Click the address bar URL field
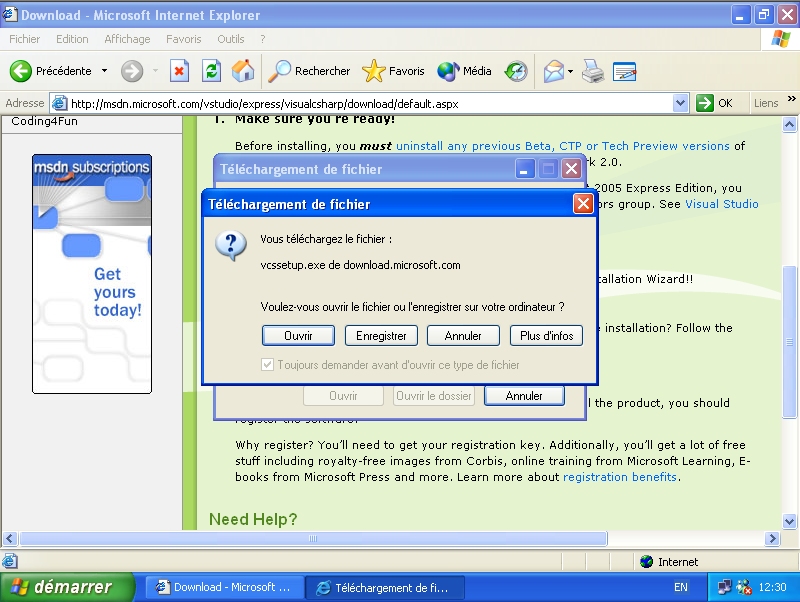Screen dimensions: 800x602 [x=370, y=103]
